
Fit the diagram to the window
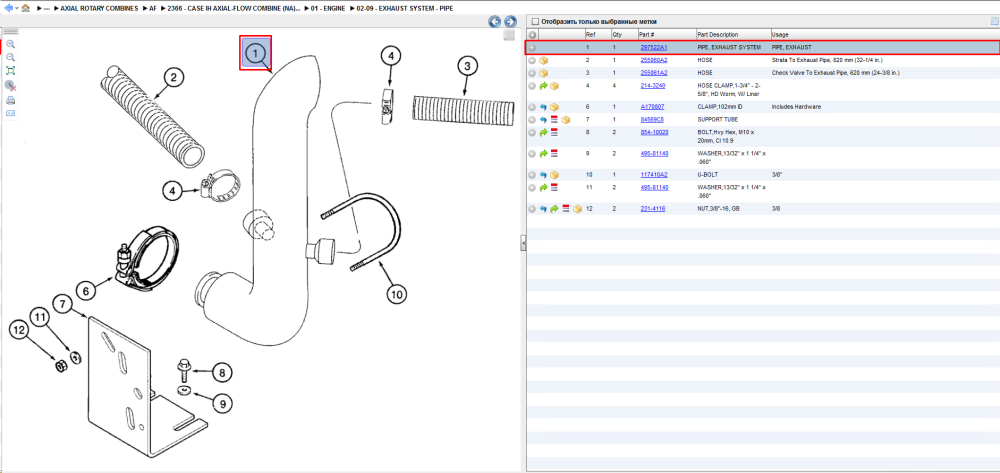(x=10, y=71)
